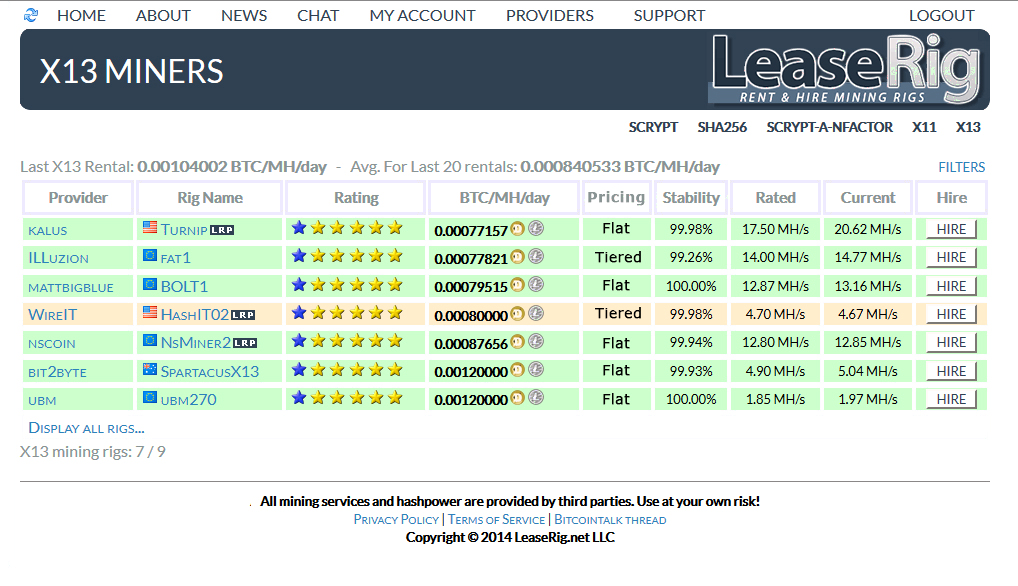Switch to the SCRYPT algorithm tab
1018x586 pixels.
click(x=653, y=127)
